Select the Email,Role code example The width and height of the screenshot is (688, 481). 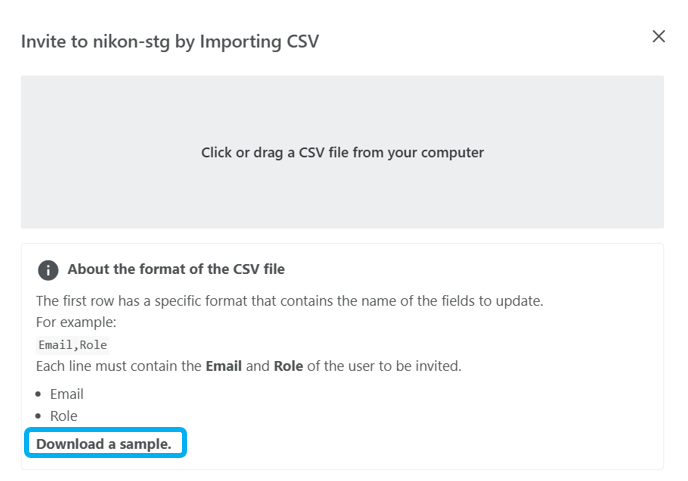click(73, 345)
